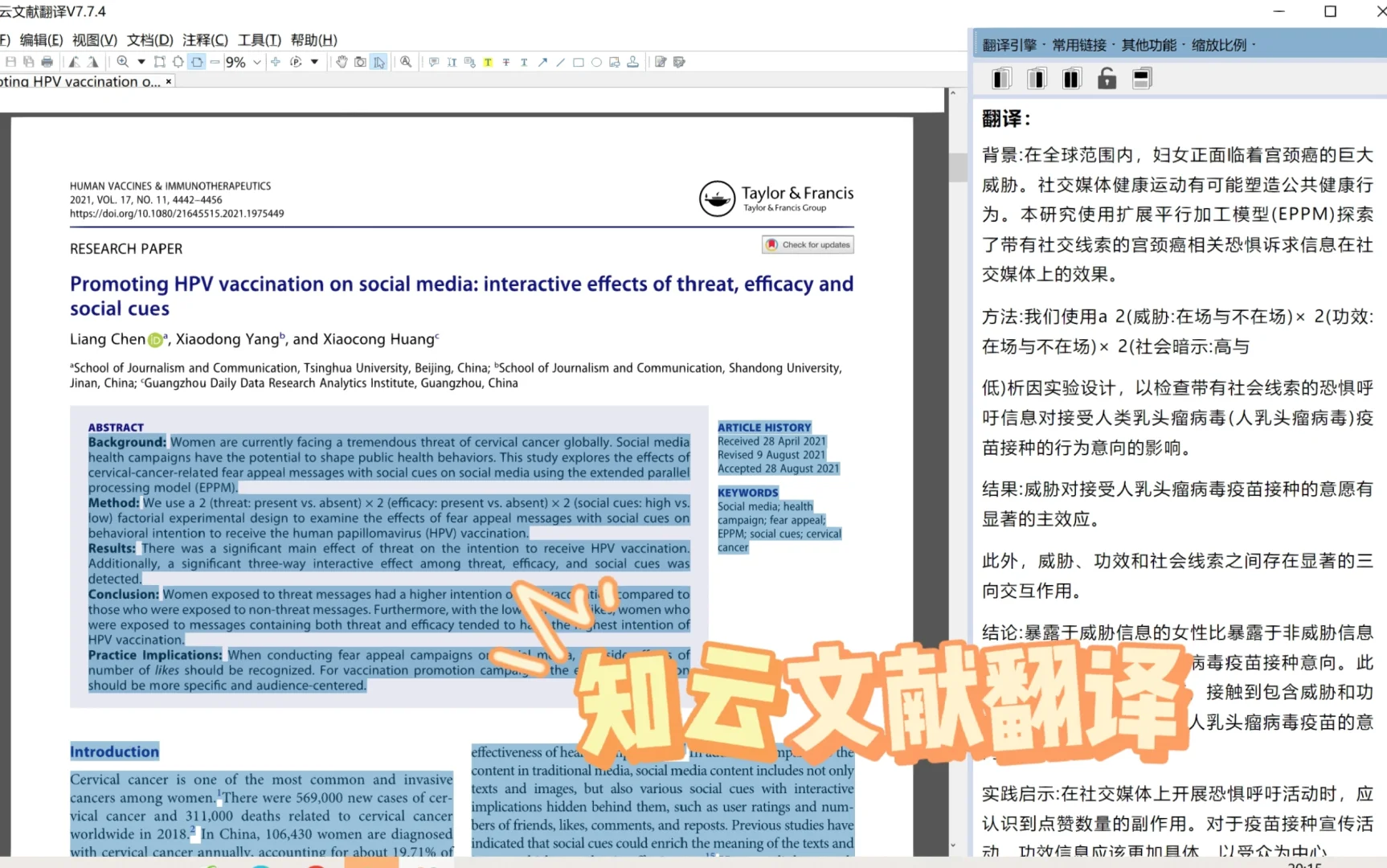
Task: Select the yellow Highlight text tool
Action: tap(488, 62)
